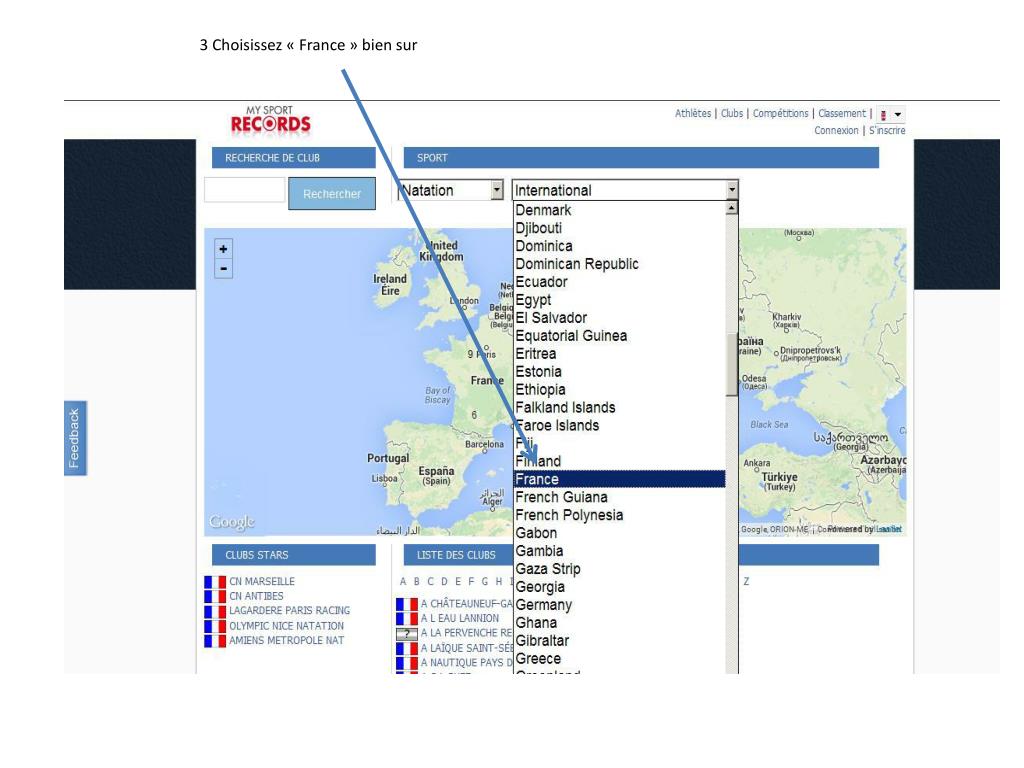Viewport: 1024px width, 768px height.
Task: Click the flag icon next to CN ANTIBES
Action: pyautogui.click(x=215, y=596)
